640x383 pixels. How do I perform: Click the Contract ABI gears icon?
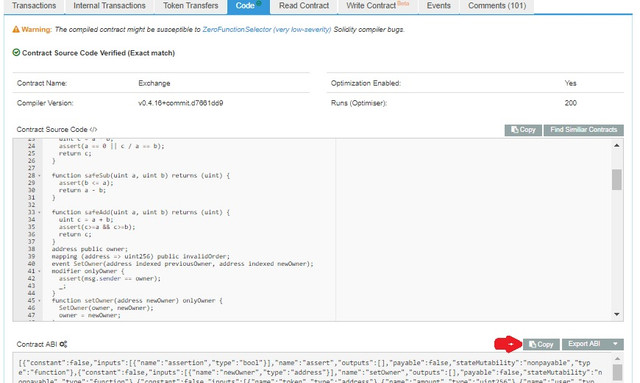(63, 344)
